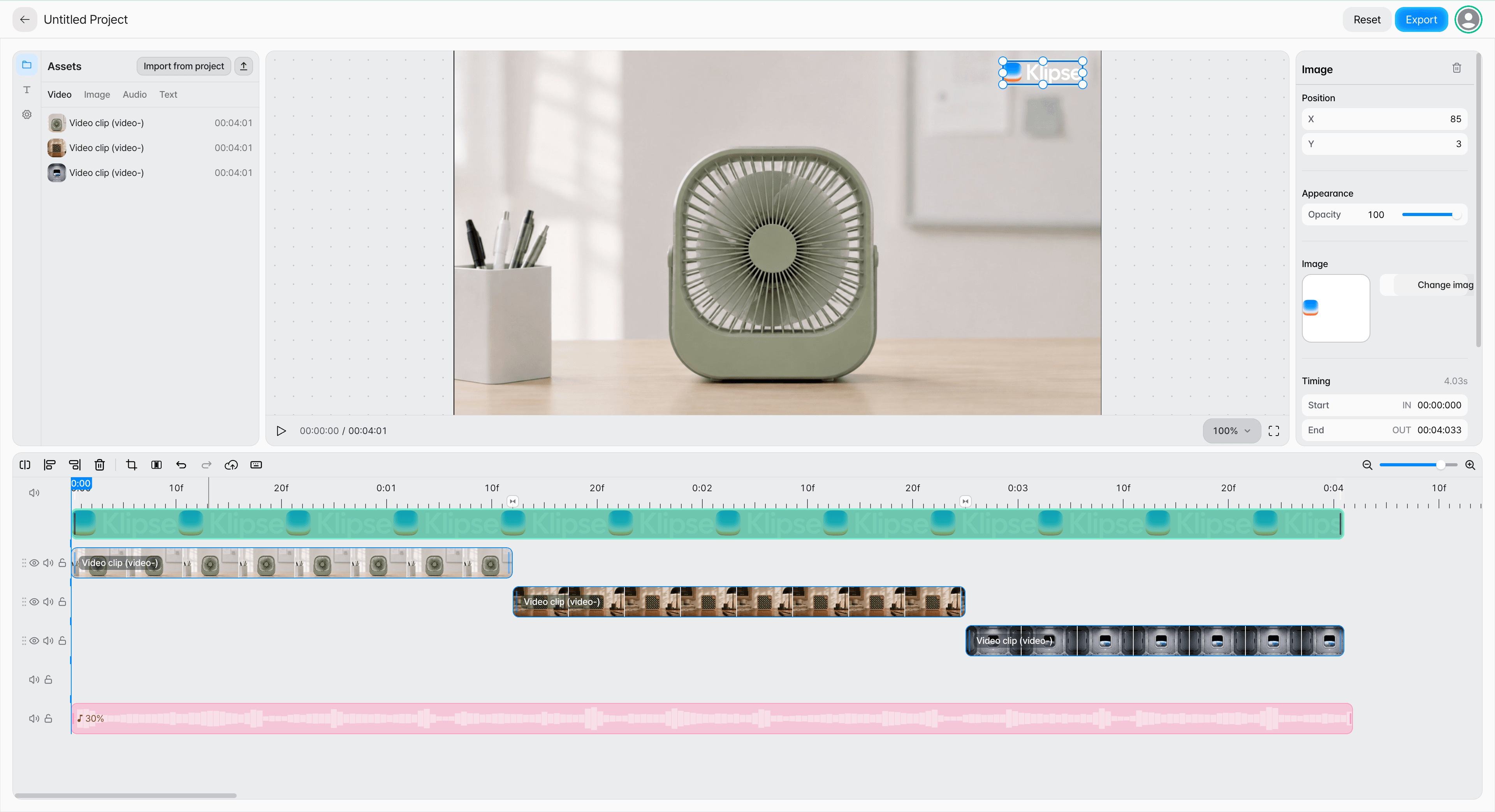Enter fullscreen preview mode
Image resolution: width=1495 pixels, height=812 pixels.
pyautogui.click(x=1274, y=431)
